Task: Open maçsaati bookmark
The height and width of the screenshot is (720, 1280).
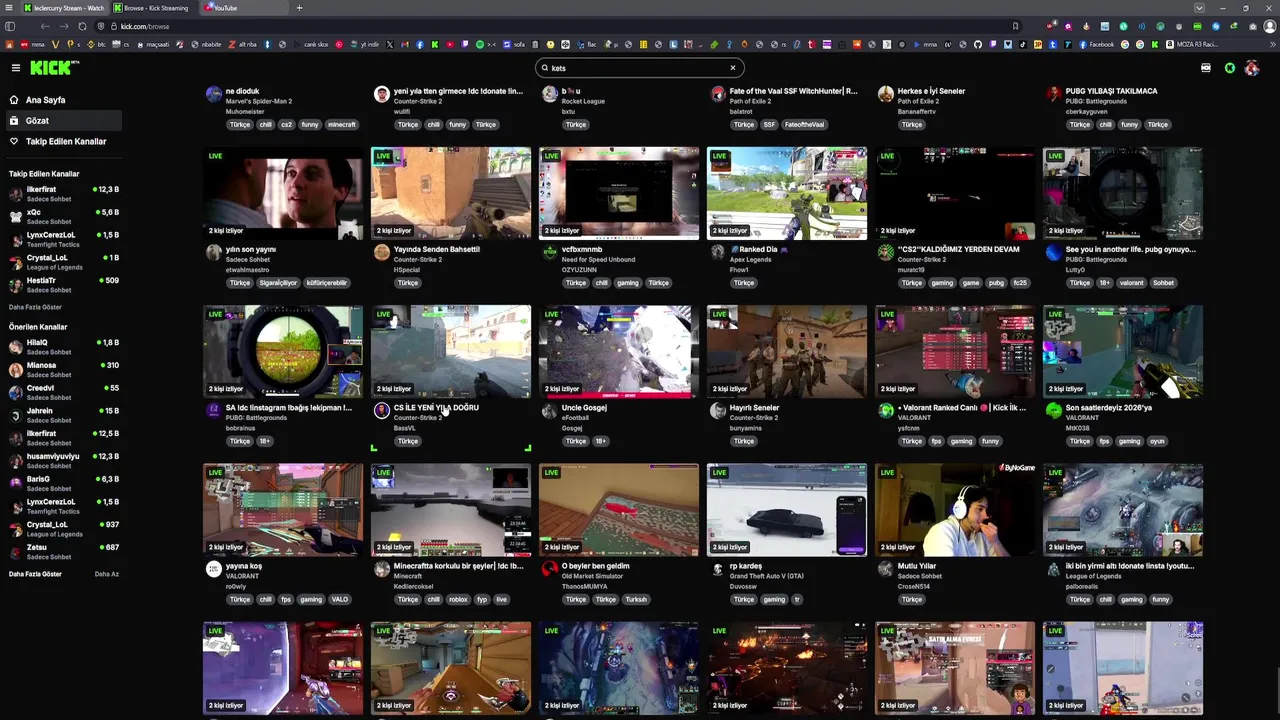Action: (153, 44)
